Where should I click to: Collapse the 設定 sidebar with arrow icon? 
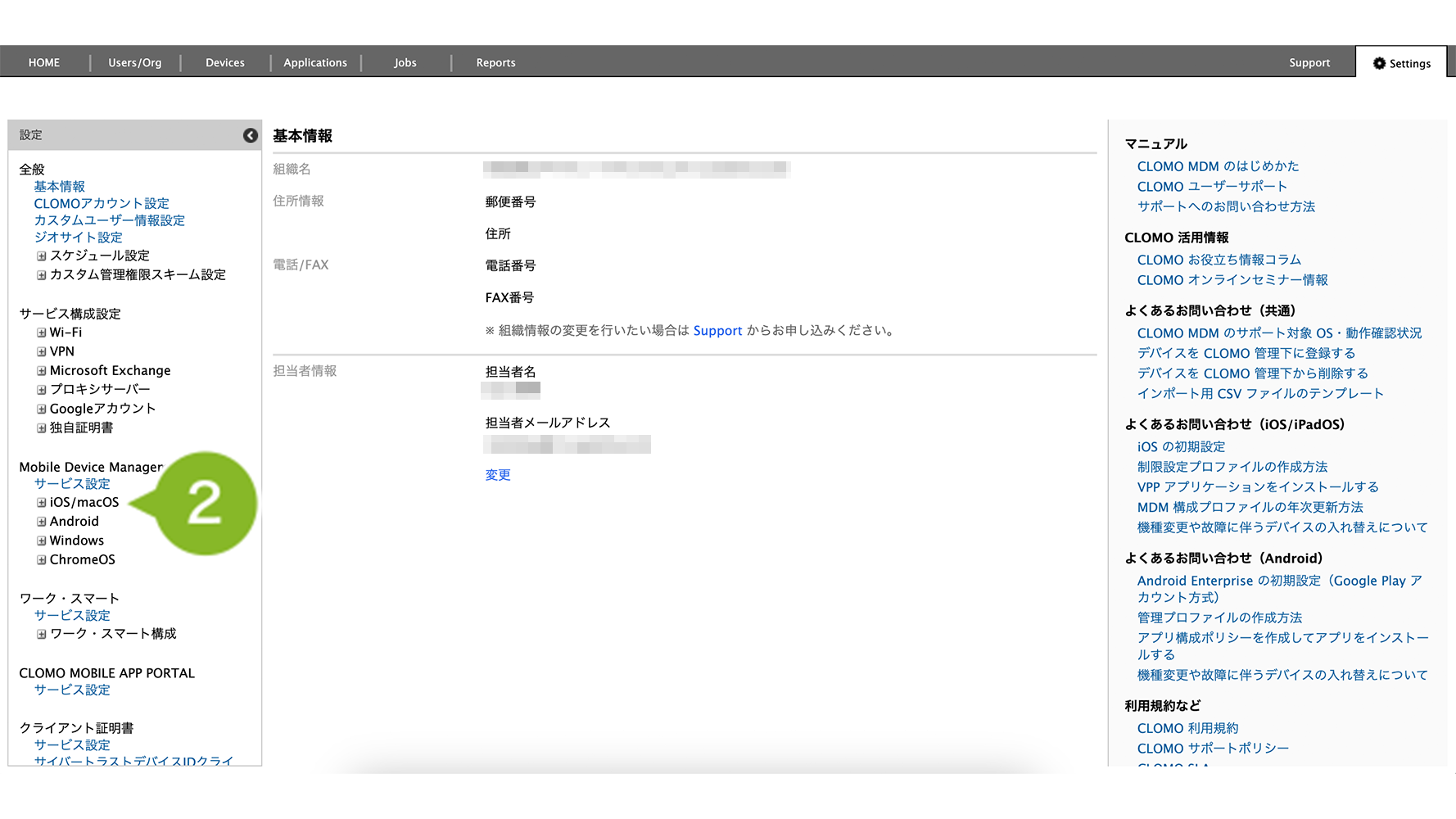pyautogui.click(x=251, y=136)
